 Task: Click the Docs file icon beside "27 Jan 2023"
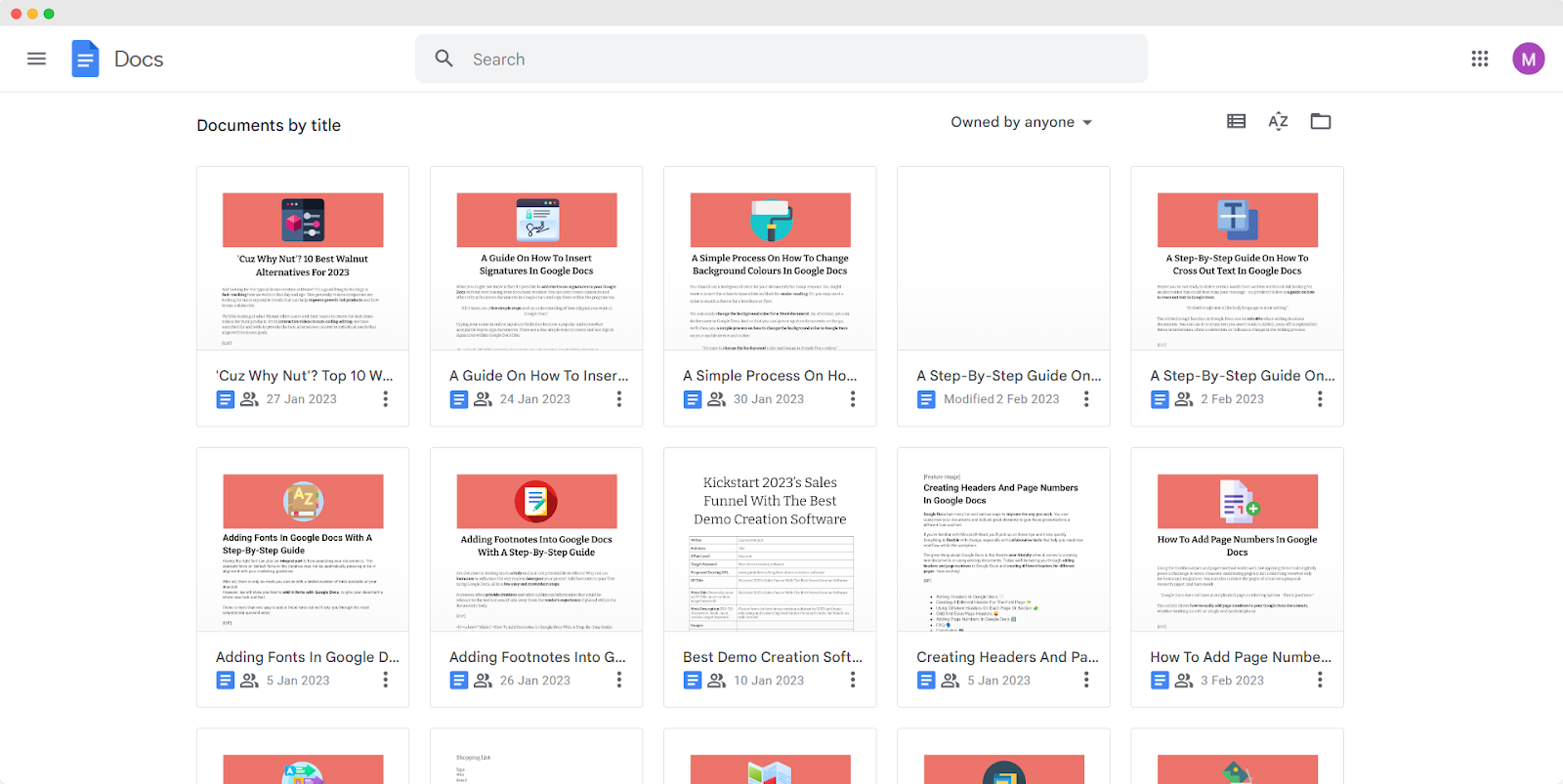226,399
